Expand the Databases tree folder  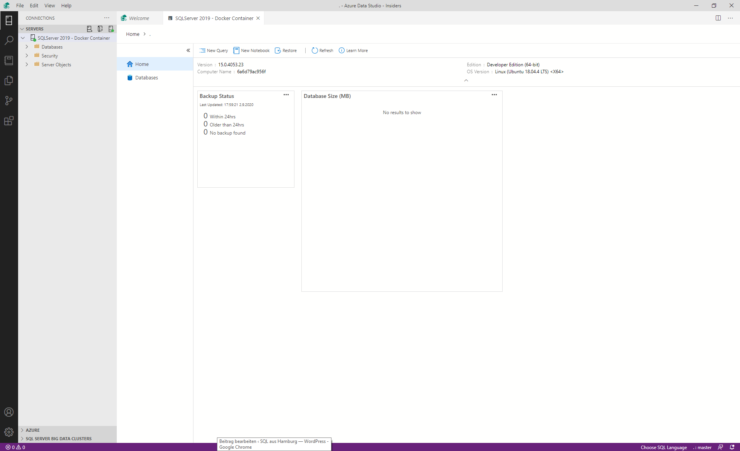[27, 47]
